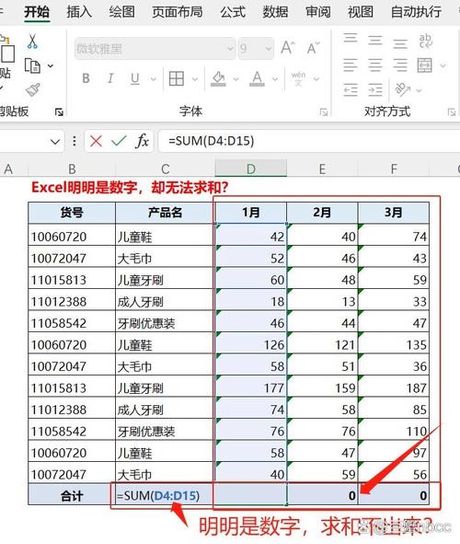
Task: Increase font size with larger A icon
Action: click(288, 48)
